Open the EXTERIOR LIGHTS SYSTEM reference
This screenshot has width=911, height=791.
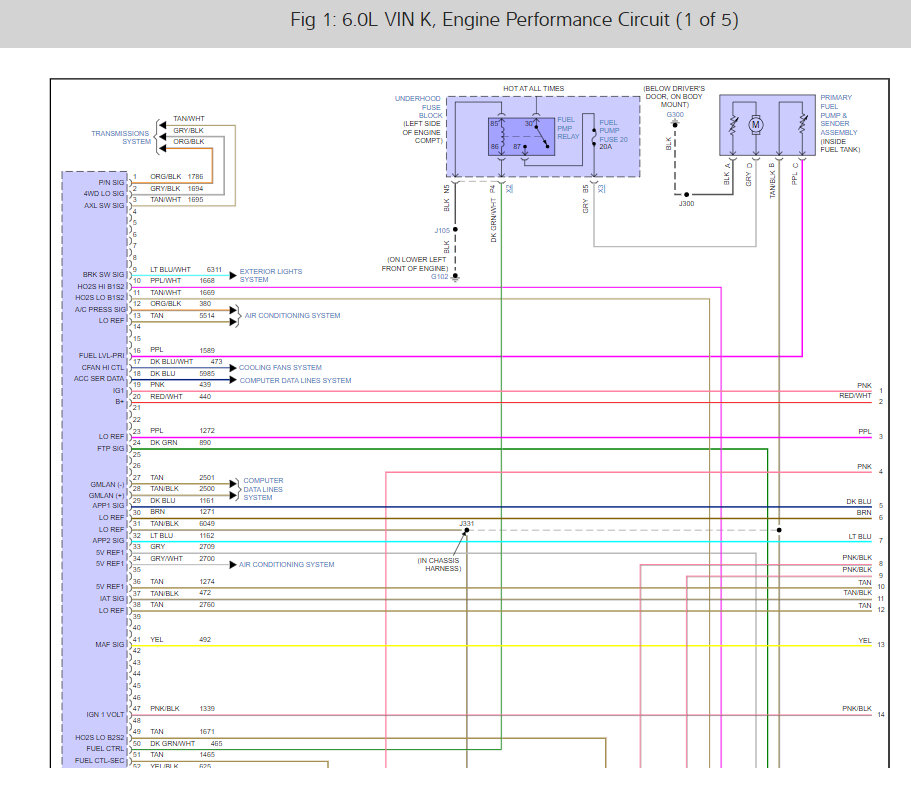point(271,275)
